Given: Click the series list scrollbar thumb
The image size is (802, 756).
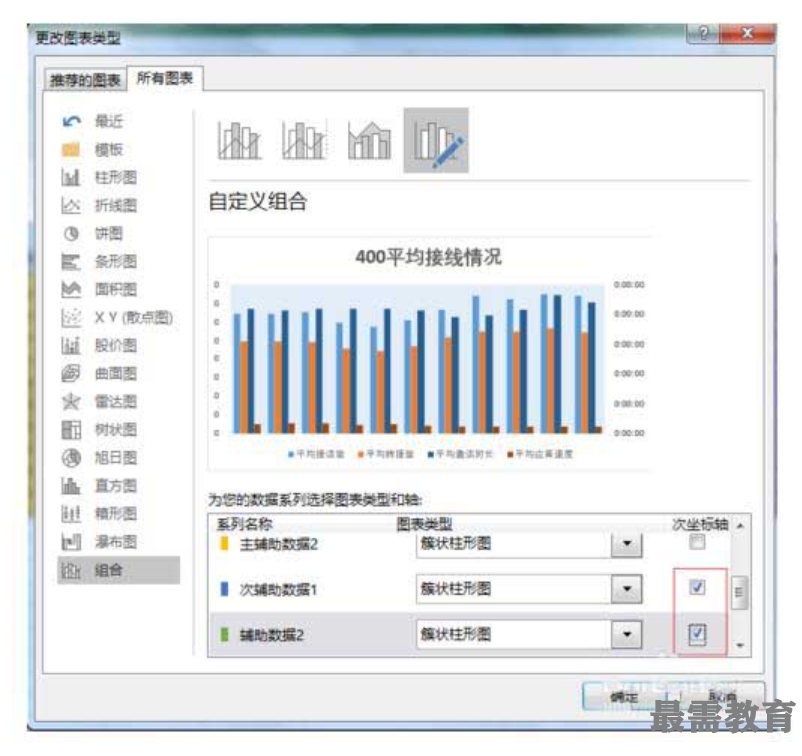Looking at the screenshot, I should click(x=740, y=592).
